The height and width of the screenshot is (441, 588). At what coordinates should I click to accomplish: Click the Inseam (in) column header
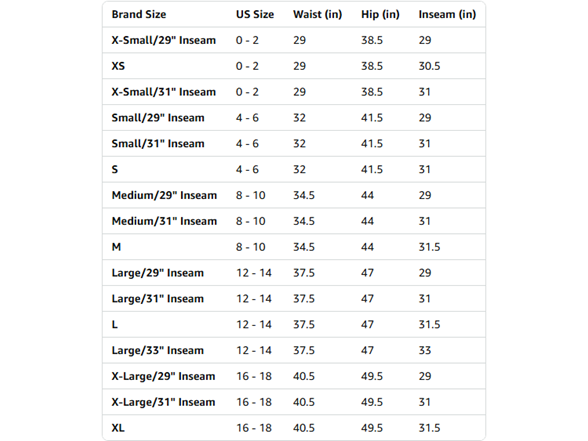click(447, 14)
